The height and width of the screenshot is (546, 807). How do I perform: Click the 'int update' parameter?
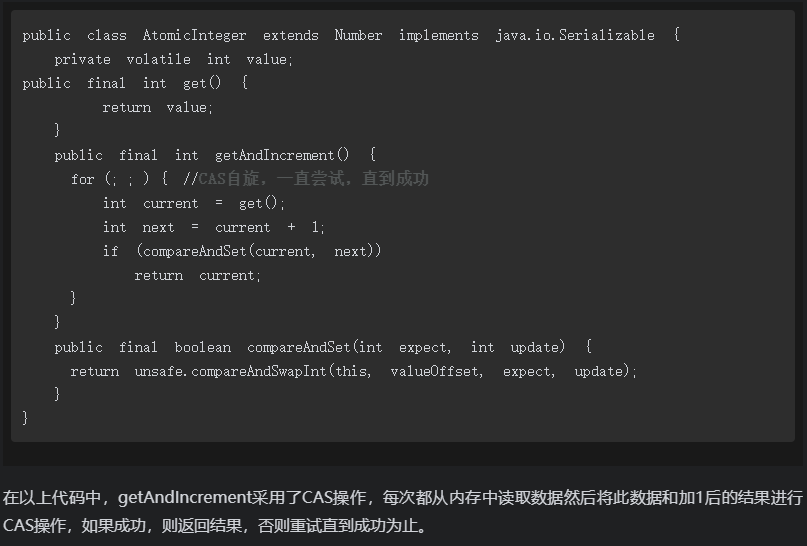coord(518,347)
